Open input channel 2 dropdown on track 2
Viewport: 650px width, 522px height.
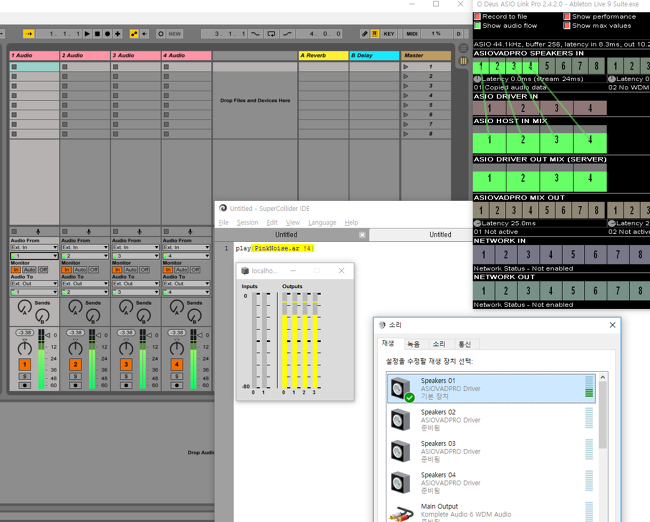[85, 256]
